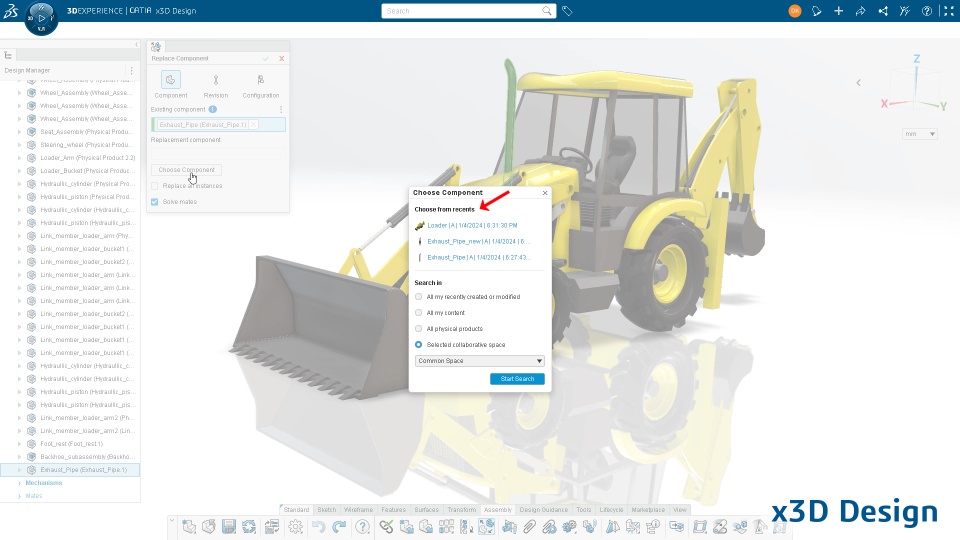
Task: Click the Start Search button
Action: click(517, 379)
